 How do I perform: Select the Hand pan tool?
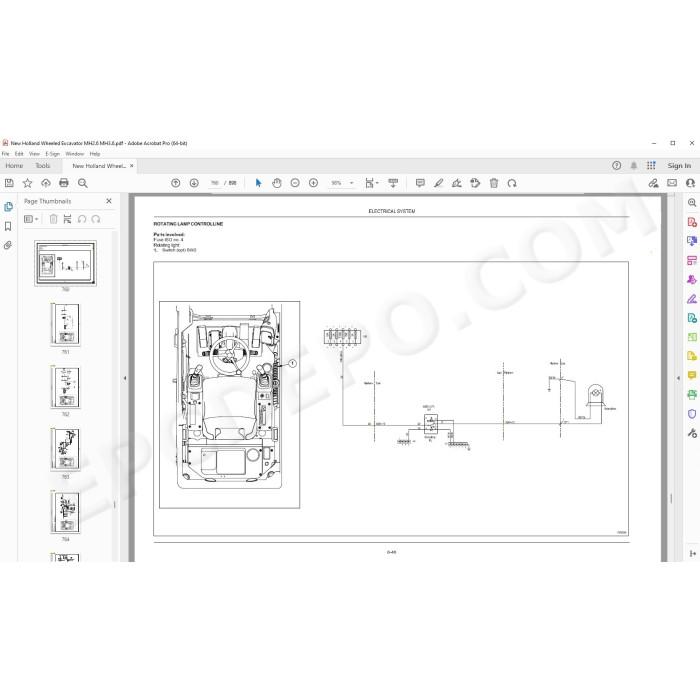(277, 183)
